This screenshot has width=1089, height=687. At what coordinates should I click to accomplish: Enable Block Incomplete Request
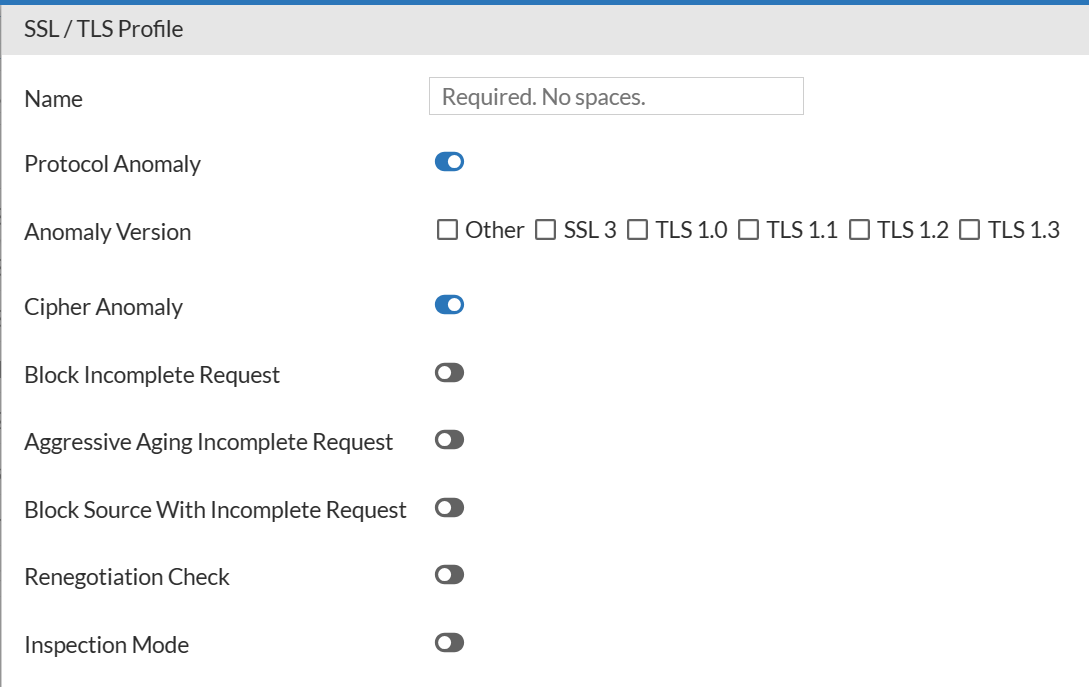point(449,372)
